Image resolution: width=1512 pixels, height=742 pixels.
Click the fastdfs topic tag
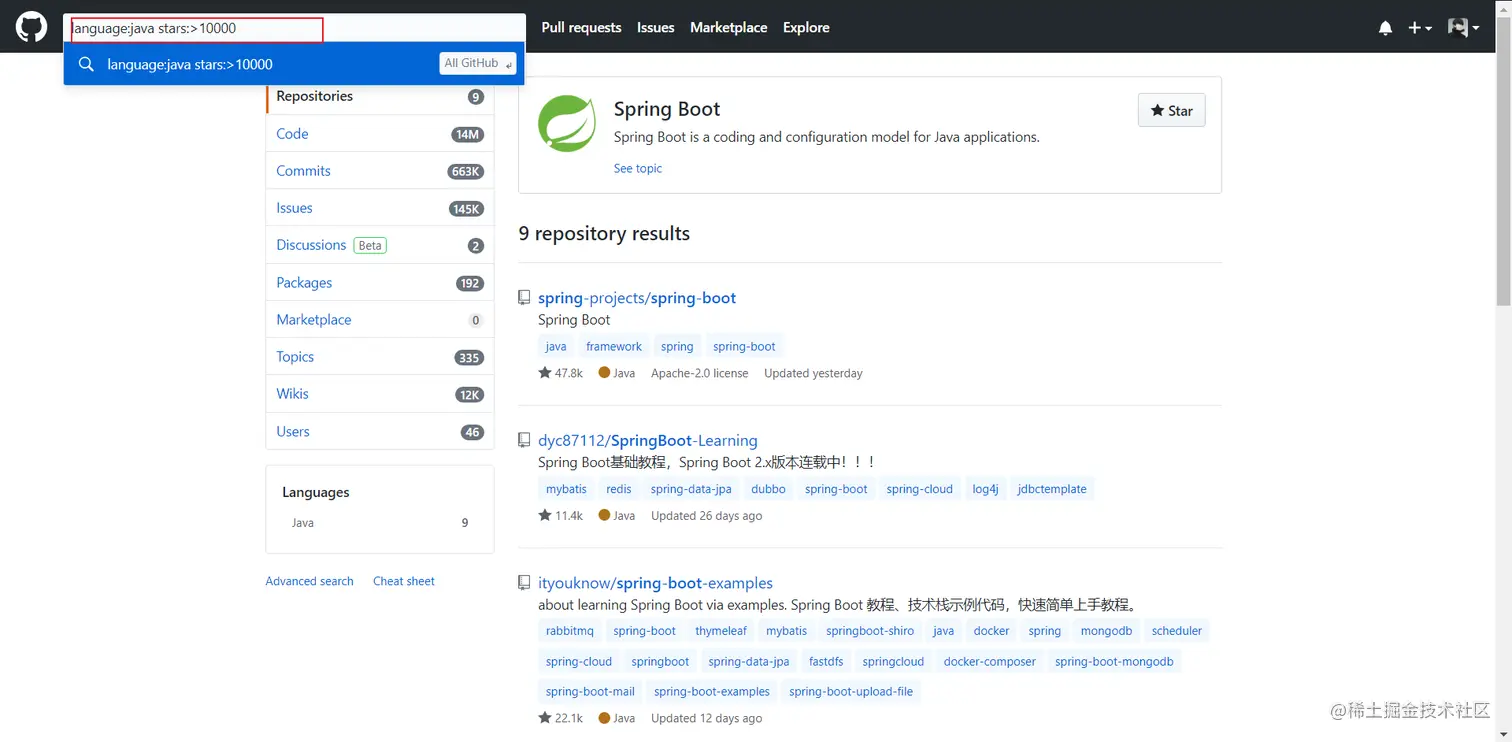click(826, 661)
